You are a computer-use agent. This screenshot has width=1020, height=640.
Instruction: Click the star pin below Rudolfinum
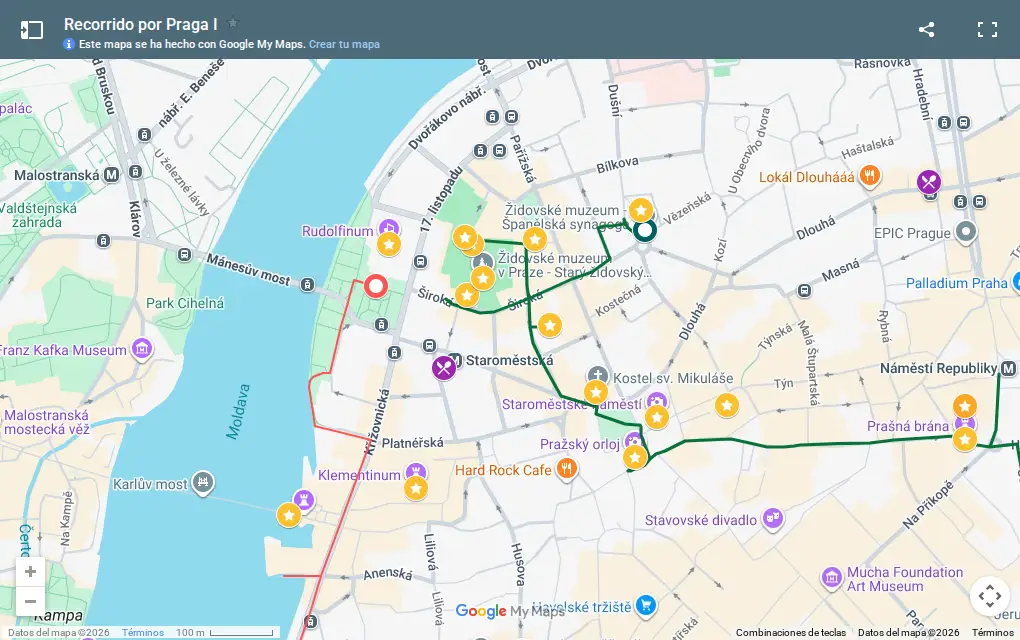tap(388, 245)
